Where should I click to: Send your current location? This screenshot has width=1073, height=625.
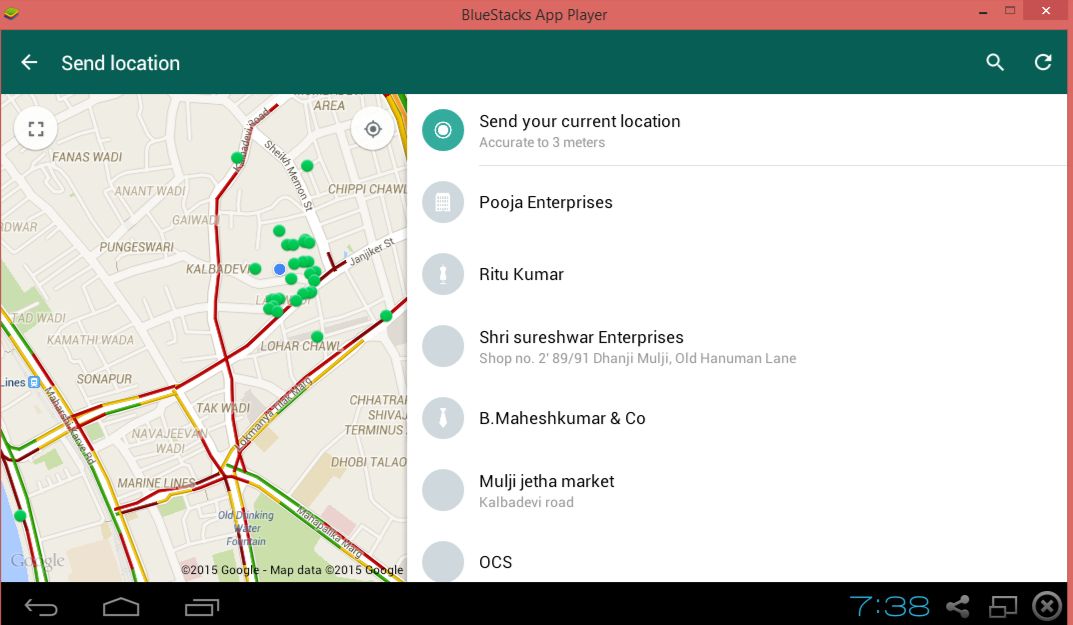coord(737,130)
